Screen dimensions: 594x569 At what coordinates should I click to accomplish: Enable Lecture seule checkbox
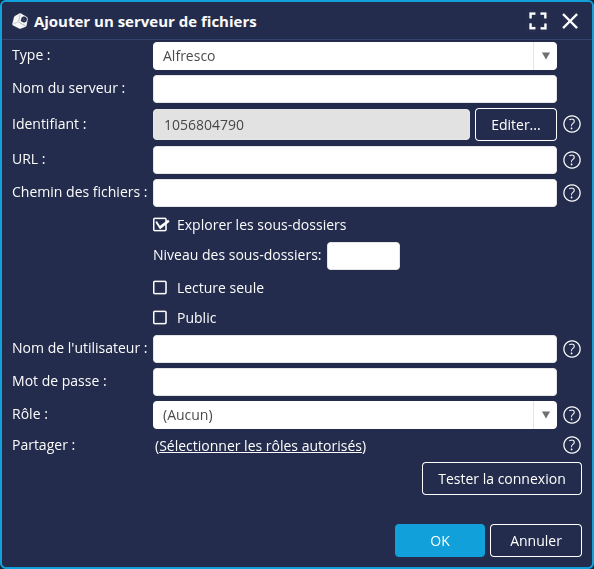(160, 288)
